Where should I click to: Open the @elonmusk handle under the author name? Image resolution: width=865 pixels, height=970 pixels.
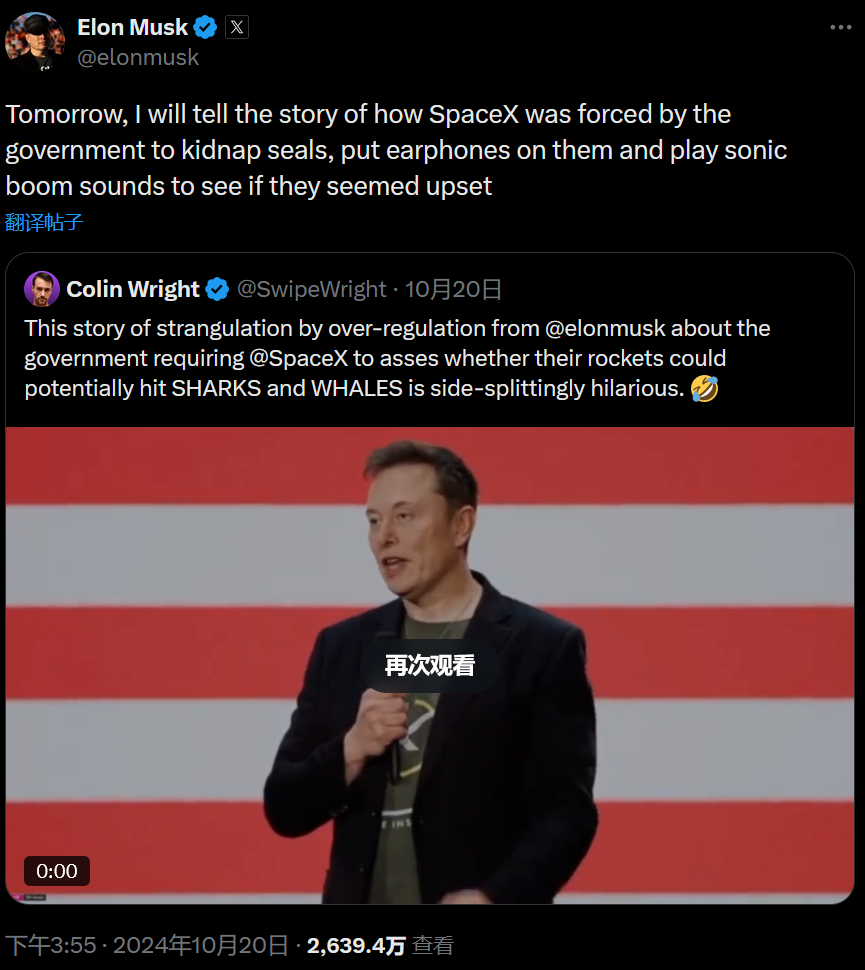click(138, 58)
